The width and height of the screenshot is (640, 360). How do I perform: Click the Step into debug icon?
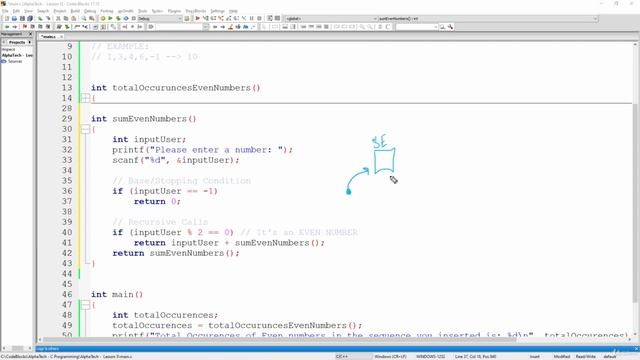[x=221, y=18]
